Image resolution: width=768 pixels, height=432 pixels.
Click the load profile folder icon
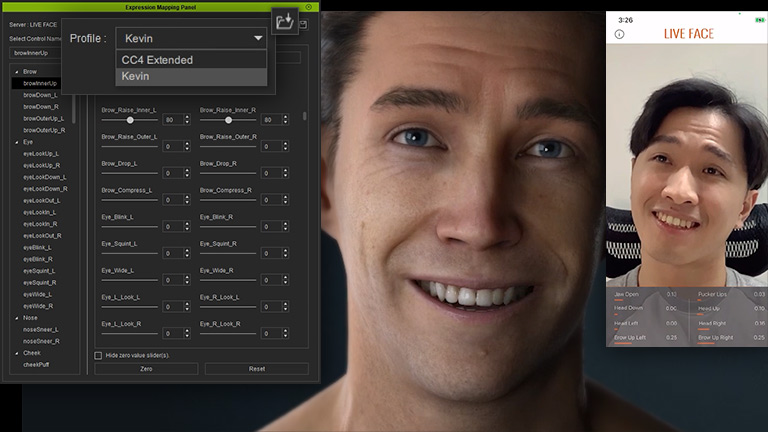284,20
